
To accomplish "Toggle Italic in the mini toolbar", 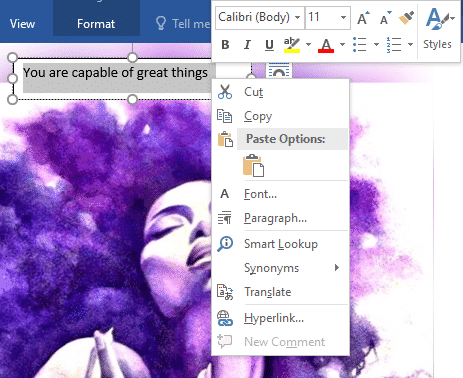I will [247, 45].
